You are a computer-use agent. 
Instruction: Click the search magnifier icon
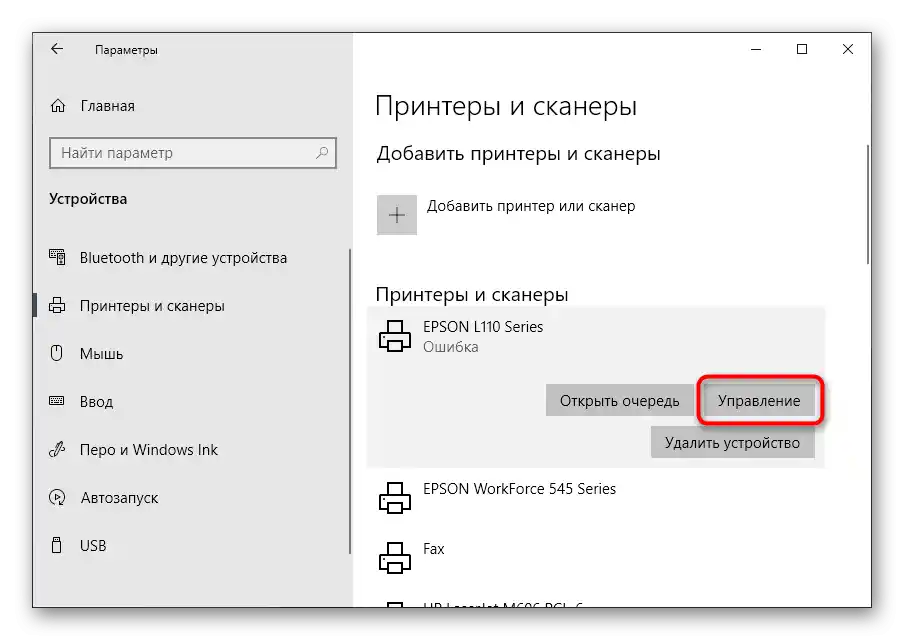point(322,153)
